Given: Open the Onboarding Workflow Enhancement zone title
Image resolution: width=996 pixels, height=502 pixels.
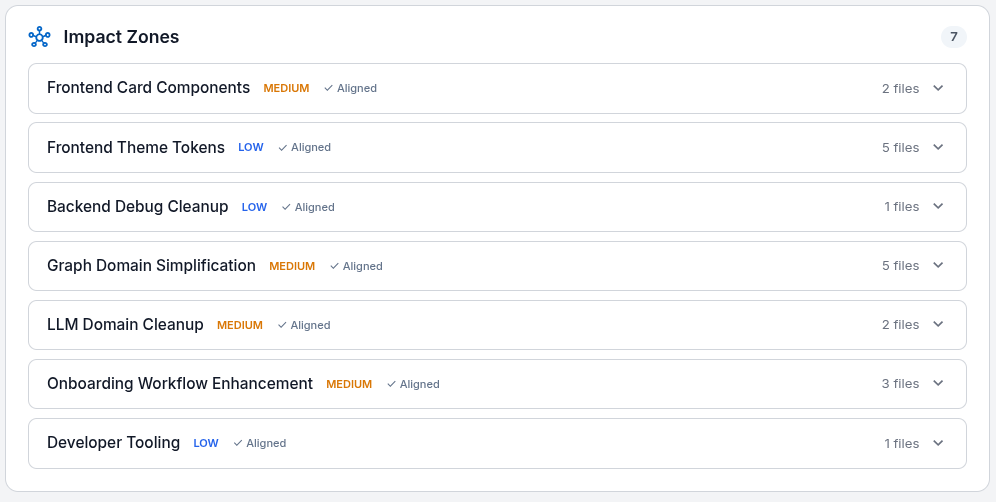Looking at the screenshot, I should point(180,384).
